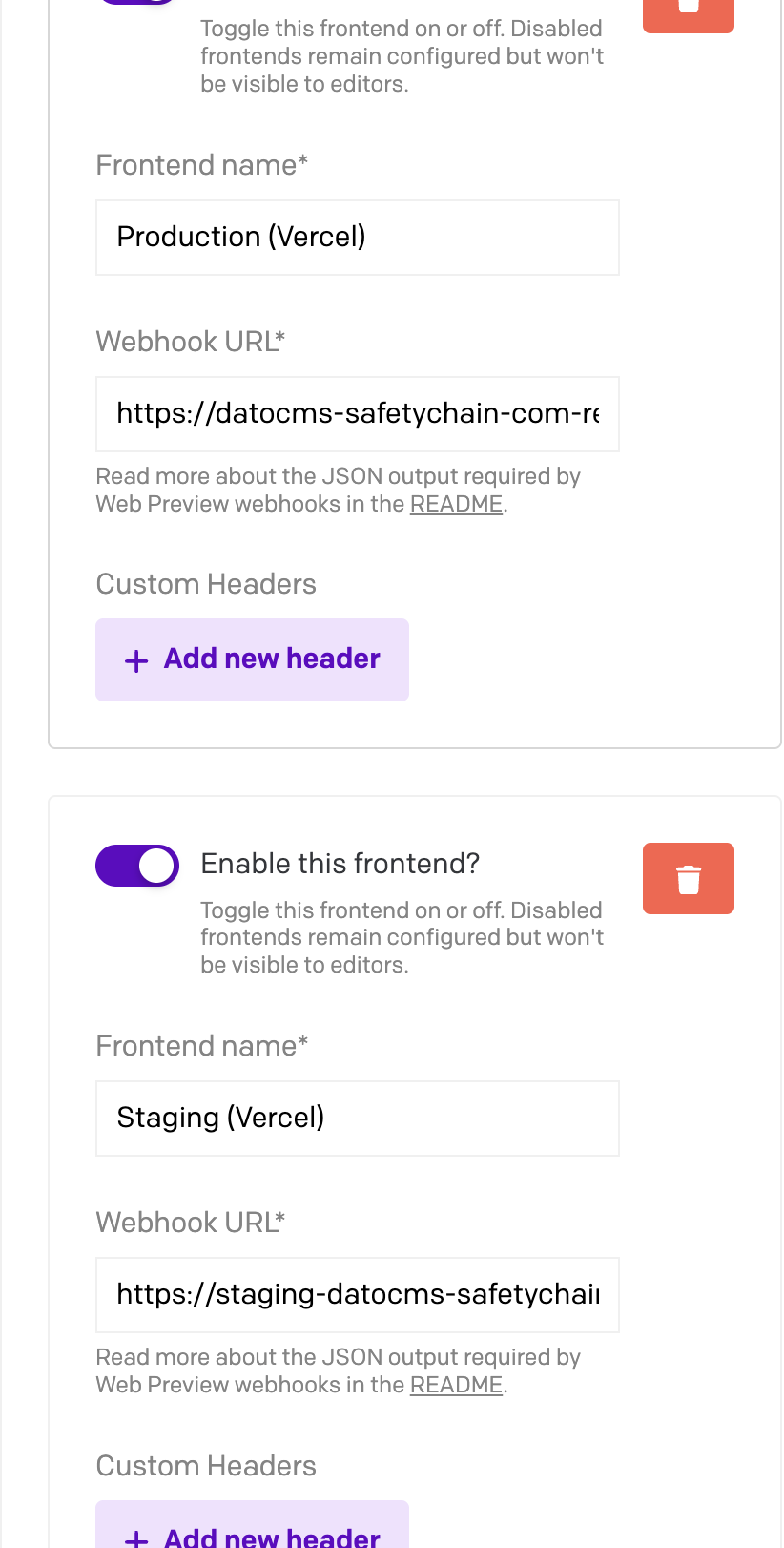Click the datocms-safetychain Production webhook URL field
This screenshot has width=784, height=1548.
point(358,414)
